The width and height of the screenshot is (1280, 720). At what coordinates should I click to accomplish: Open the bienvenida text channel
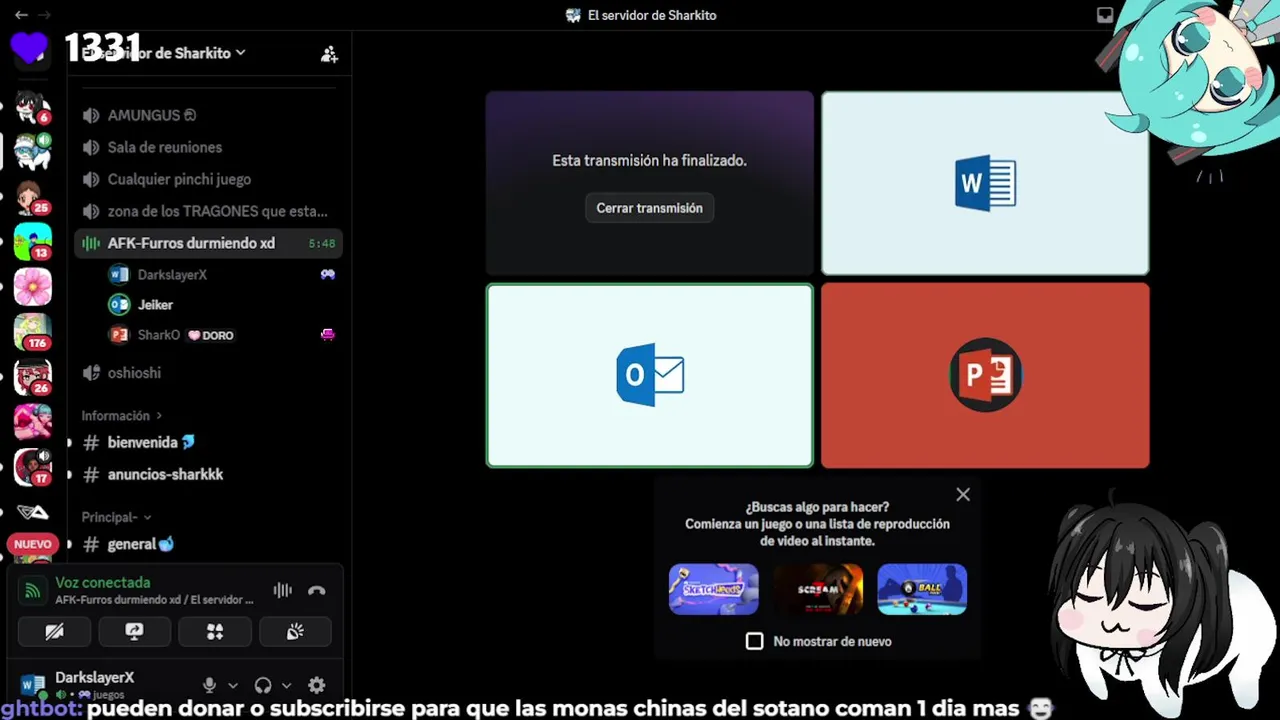click(x=207, y=442)
